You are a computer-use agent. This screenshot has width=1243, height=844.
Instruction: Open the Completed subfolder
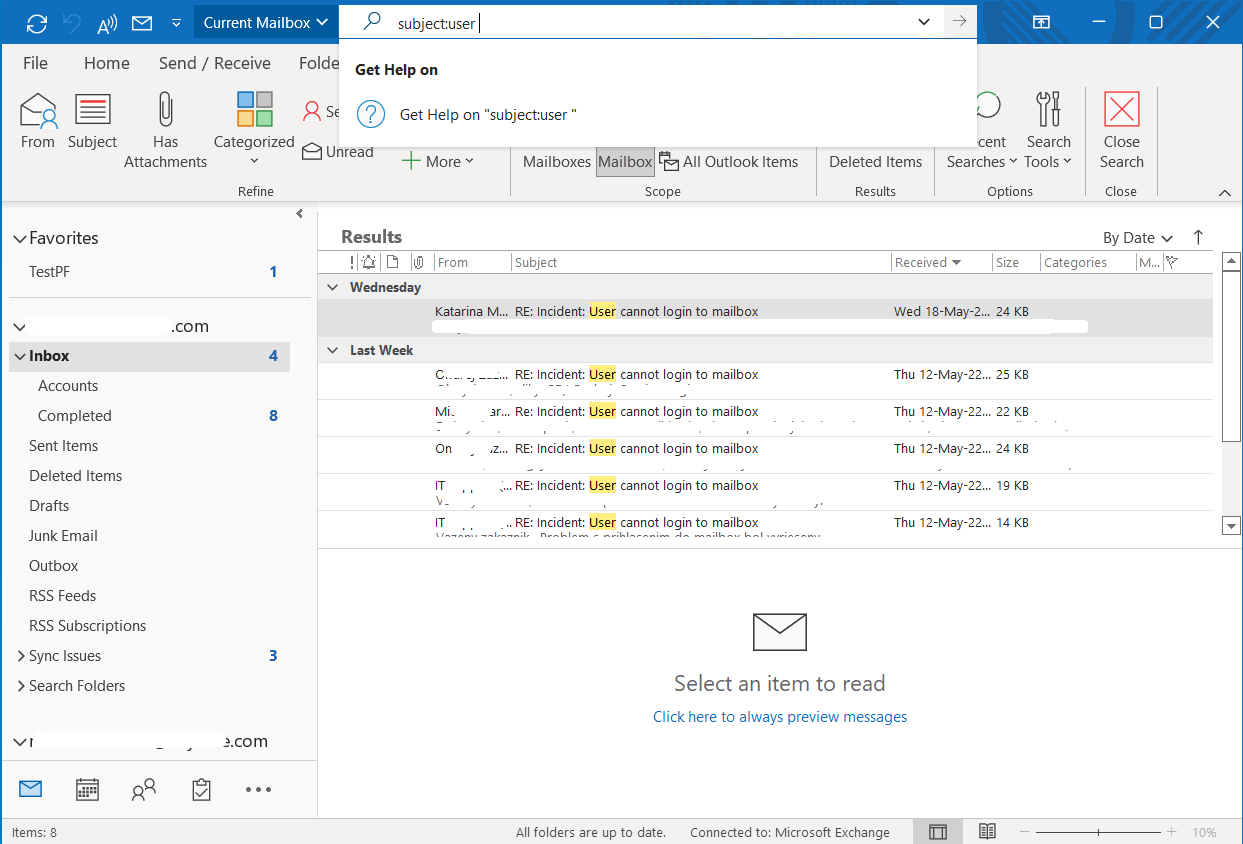[75, 416]
